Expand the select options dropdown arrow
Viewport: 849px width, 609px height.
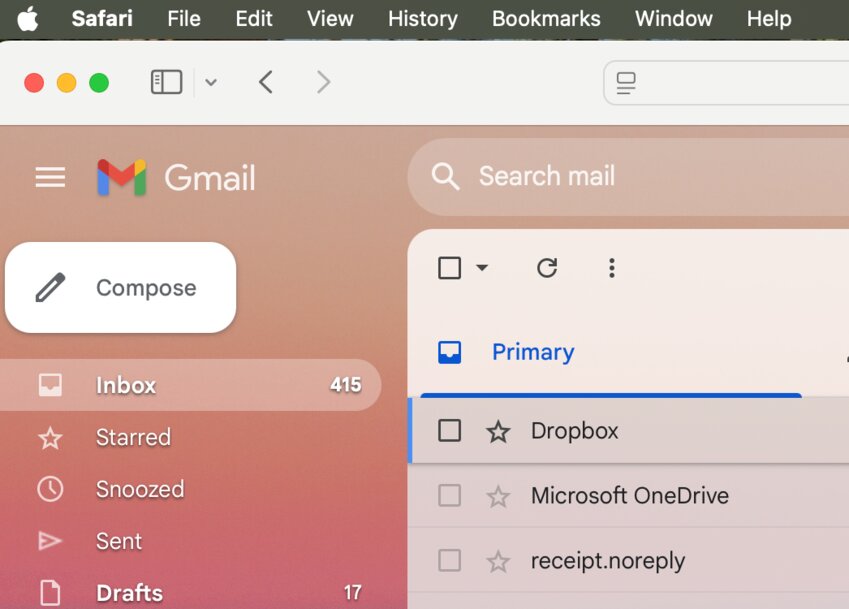coord(482,267)
